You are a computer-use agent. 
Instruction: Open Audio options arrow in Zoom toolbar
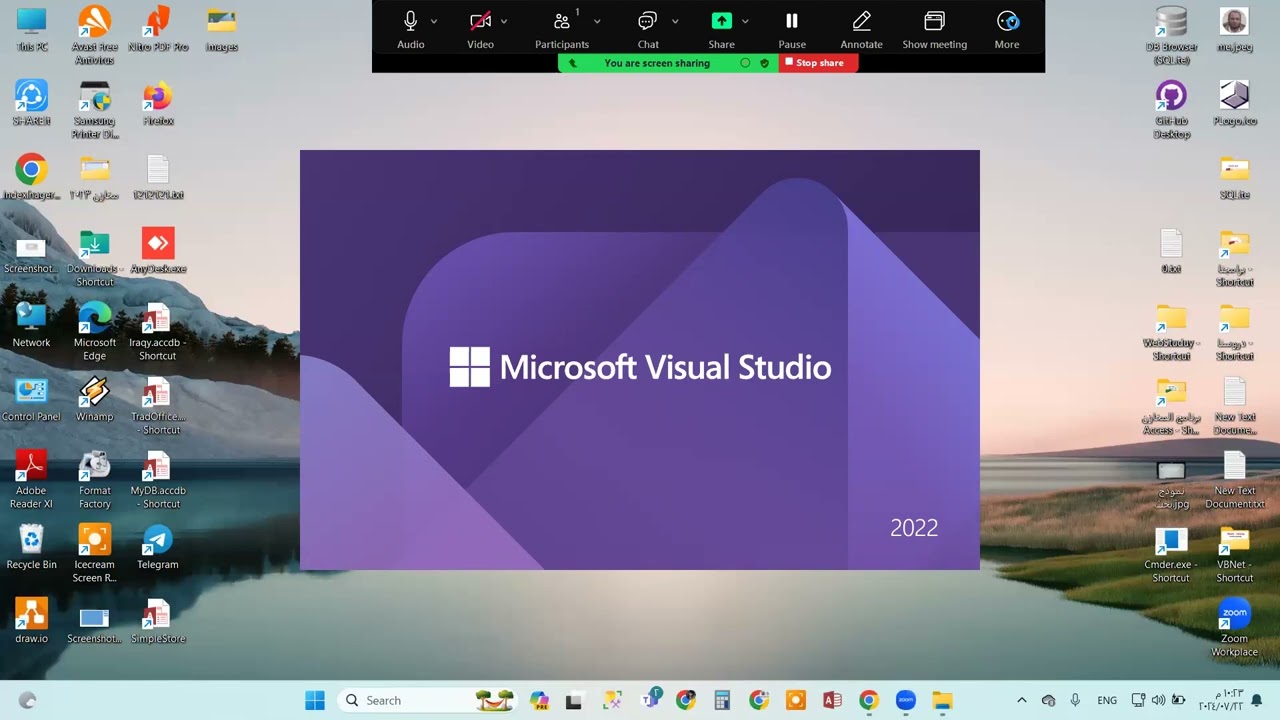click(433, 21)
